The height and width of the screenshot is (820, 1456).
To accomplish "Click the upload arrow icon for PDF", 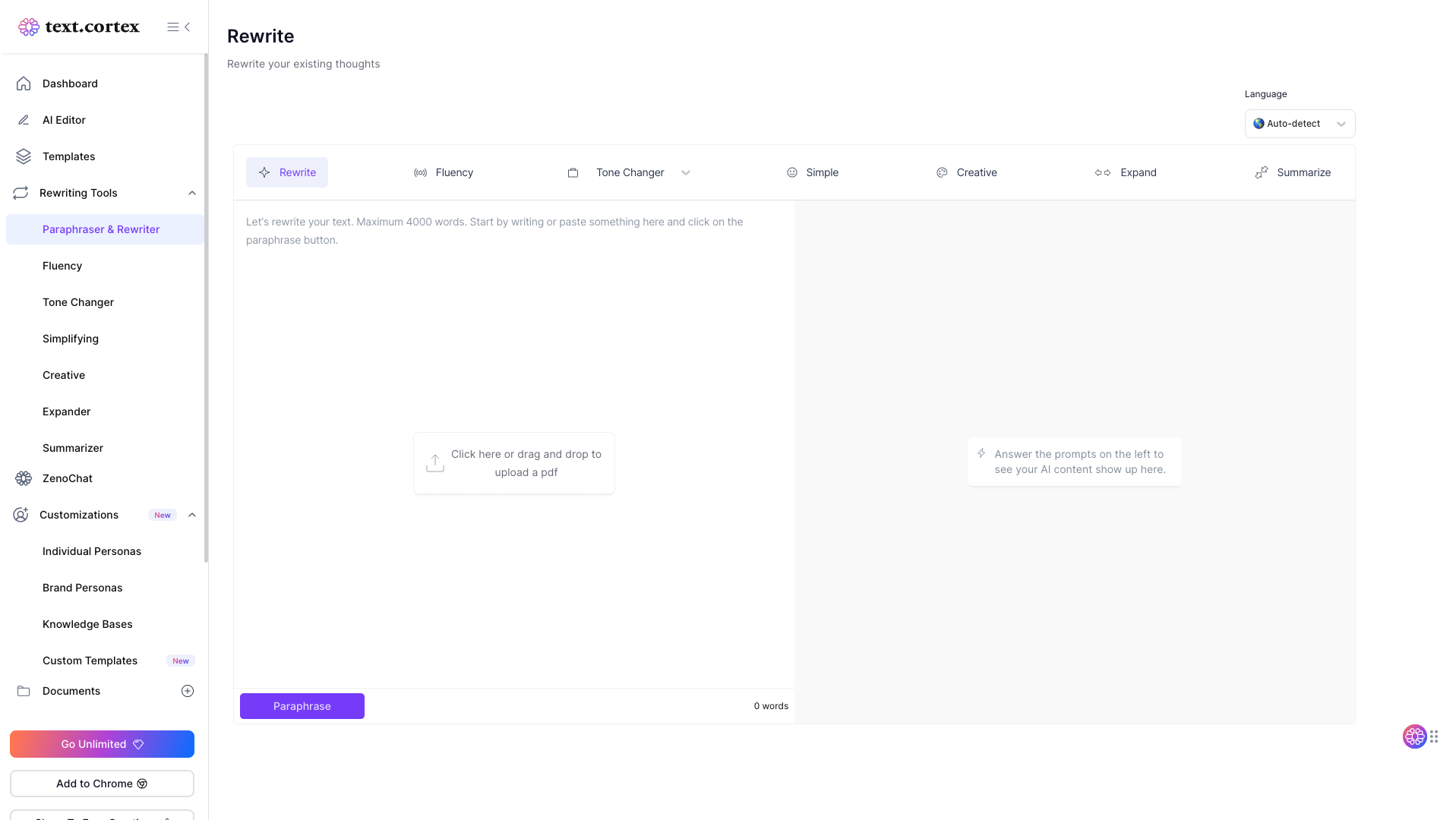I will tap(435, 463).
